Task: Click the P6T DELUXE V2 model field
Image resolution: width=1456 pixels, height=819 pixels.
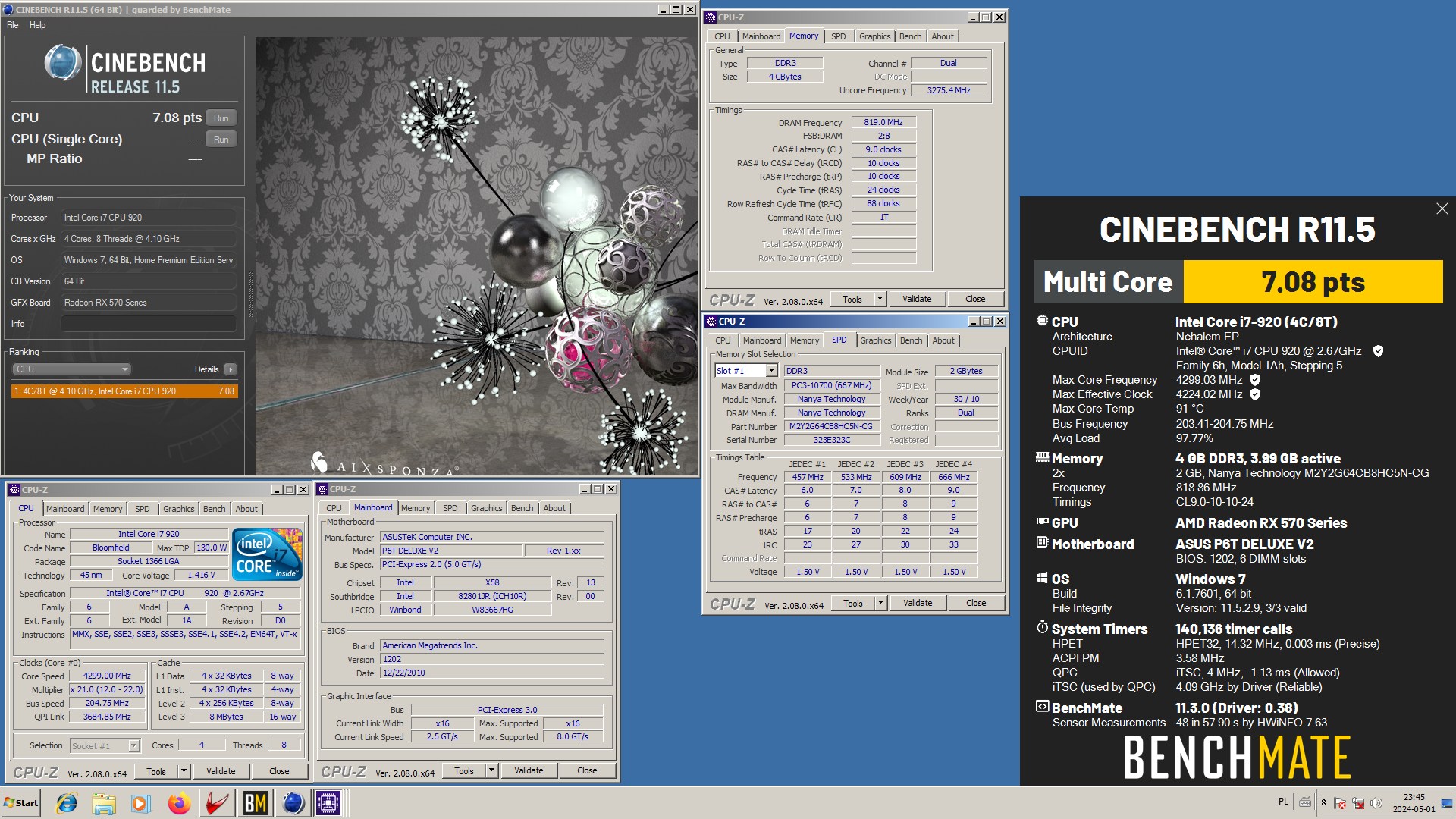Action: pos(451,551)
